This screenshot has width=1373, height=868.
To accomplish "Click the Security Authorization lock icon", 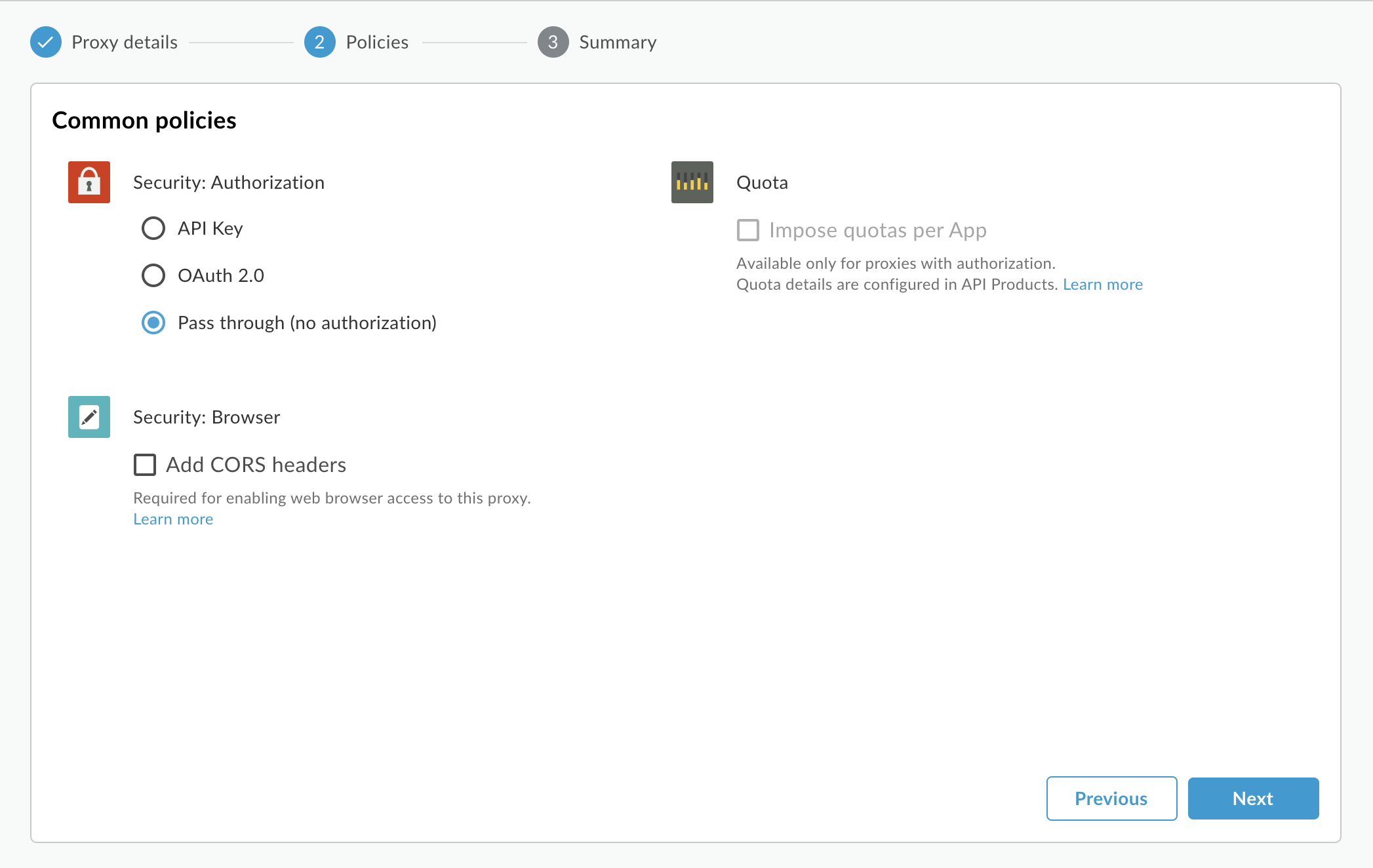I will [89, 182].
